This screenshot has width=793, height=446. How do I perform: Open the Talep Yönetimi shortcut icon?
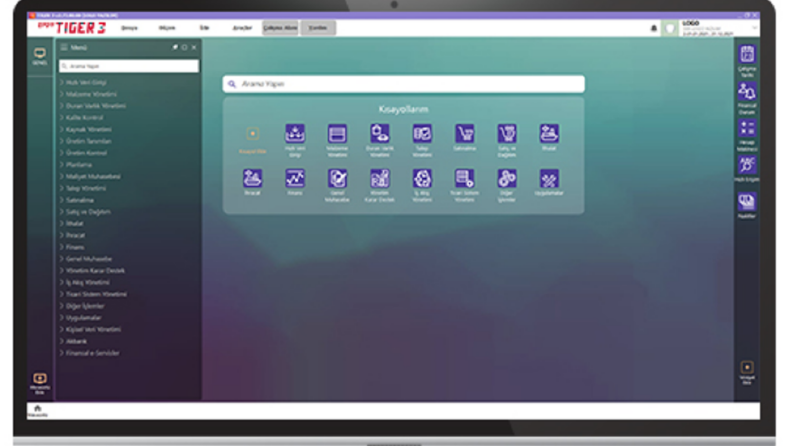tap(422, 134)
